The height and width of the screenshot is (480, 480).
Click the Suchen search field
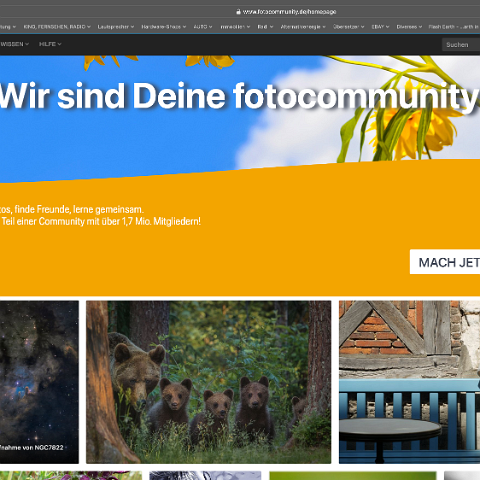[x=461, y=45]
